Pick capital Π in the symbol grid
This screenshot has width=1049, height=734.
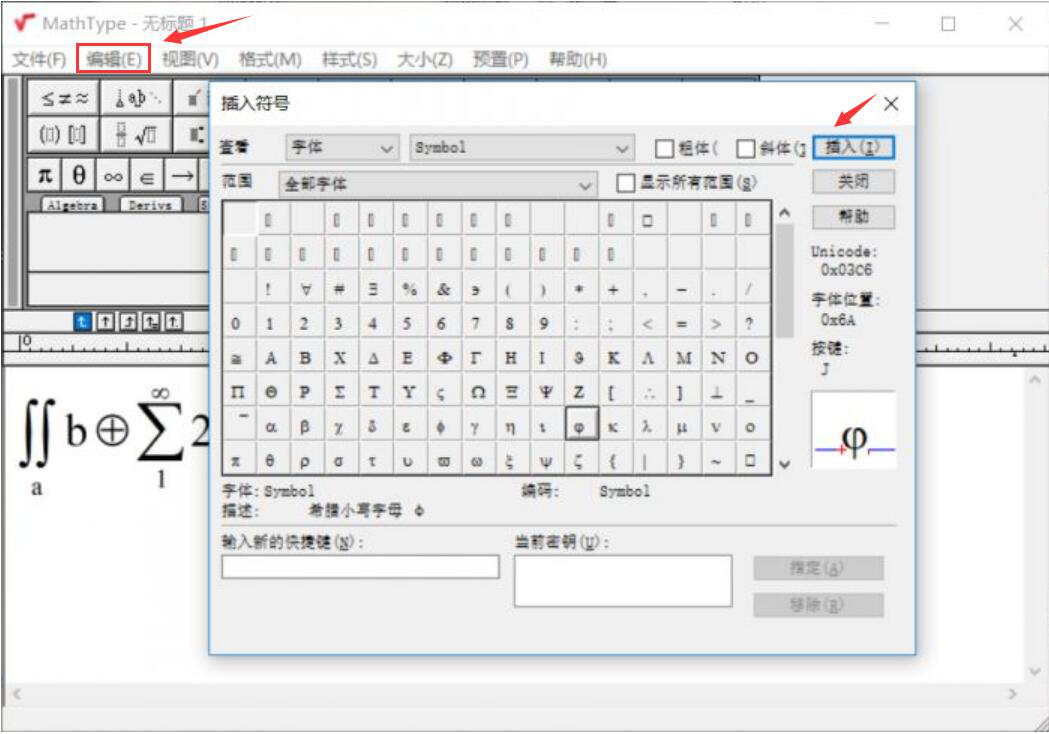click(237, 392)
